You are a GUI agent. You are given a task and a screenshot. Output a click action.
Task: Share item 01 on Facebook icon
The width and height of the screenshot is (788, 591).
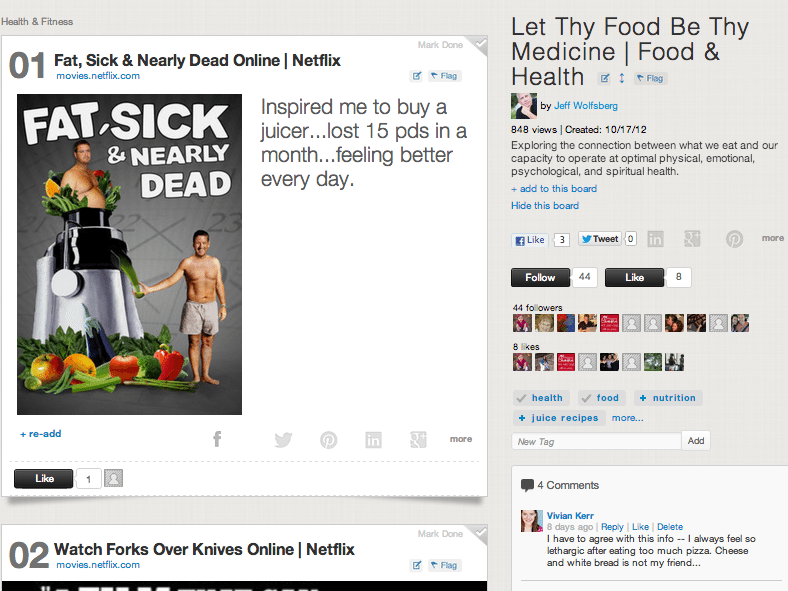(217, 439)
